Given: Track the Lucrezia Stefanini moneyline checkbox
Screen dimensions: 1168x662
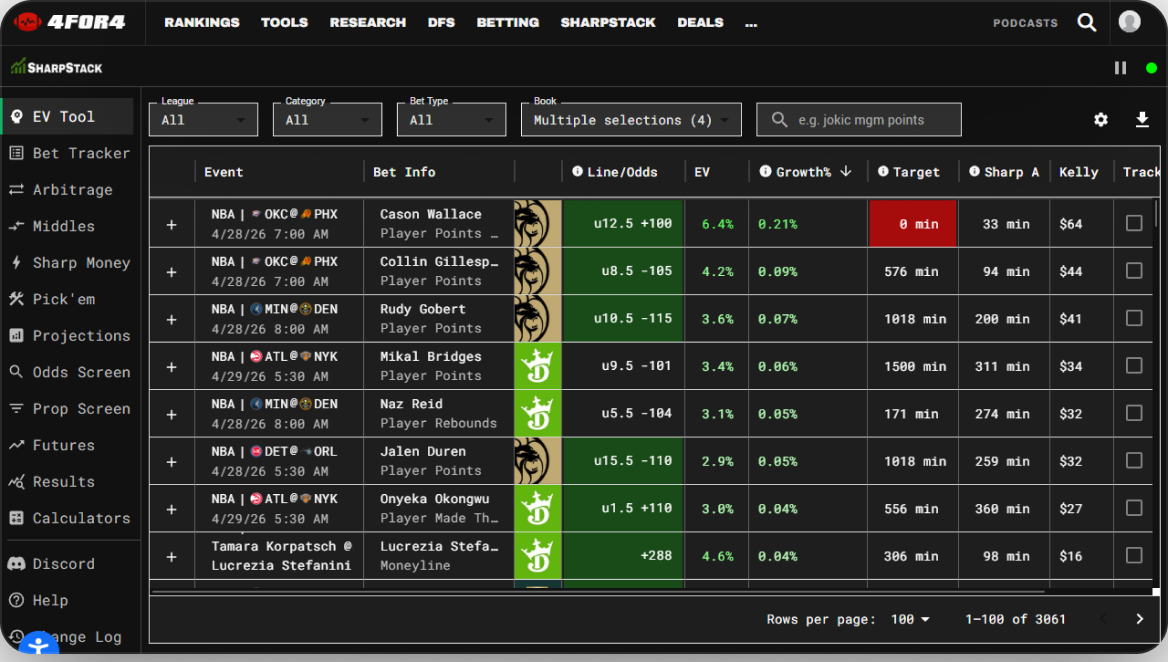Looking at the screenshot, I should [x=1134, y=556].
